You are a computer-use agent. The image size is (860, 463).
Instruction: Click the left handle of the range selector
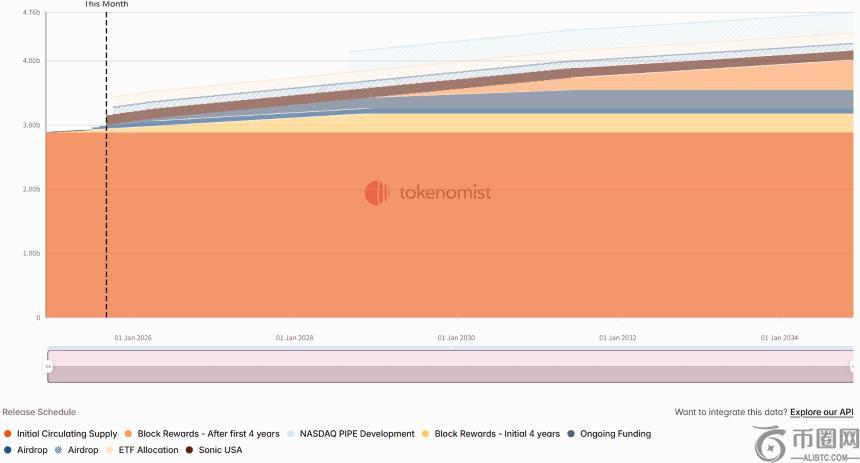pos(48,366)
